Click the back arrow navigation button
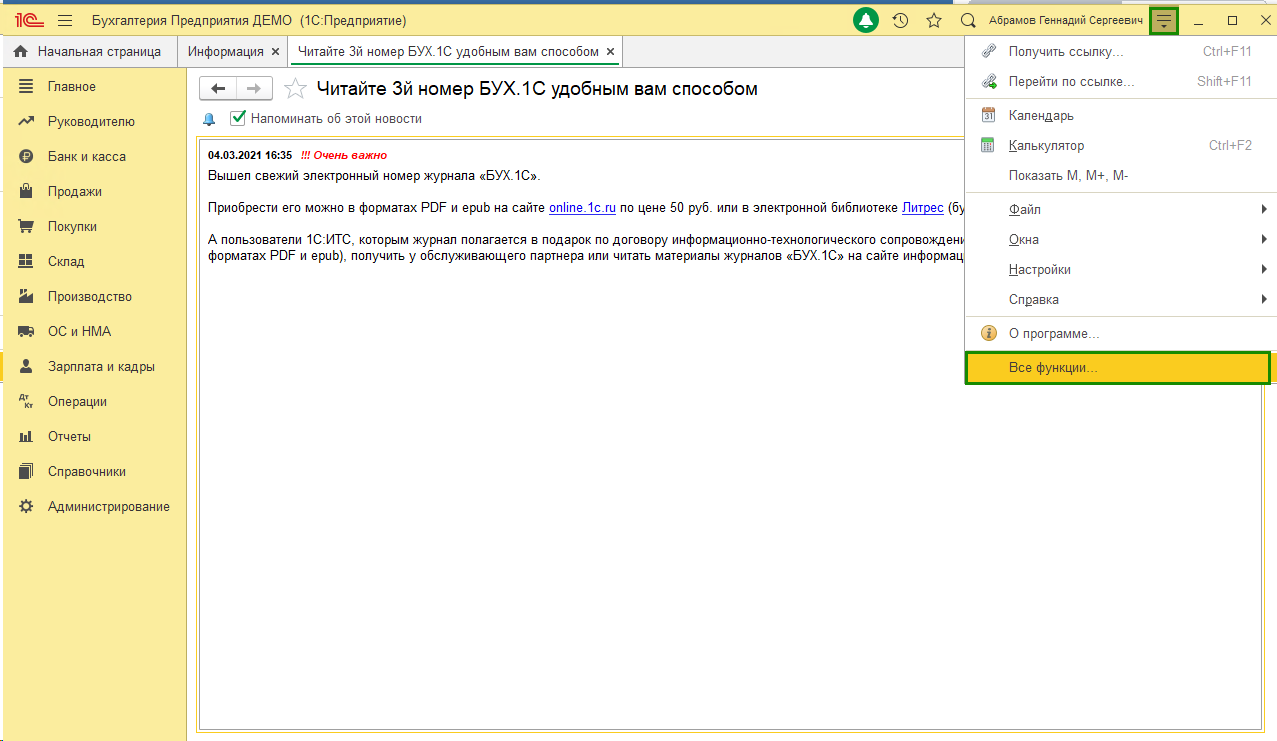 [x=218, y=89]
